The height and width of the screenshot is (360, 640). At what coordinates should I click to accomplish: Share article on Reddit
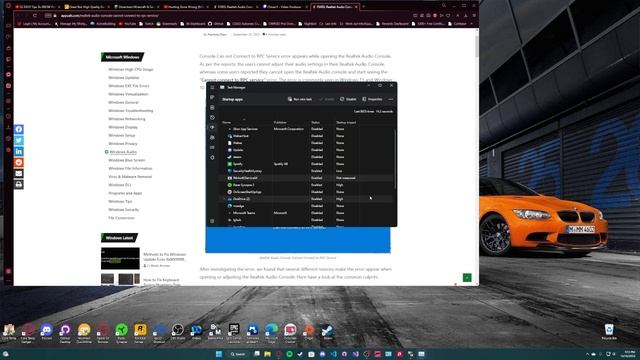pos(19,162)
